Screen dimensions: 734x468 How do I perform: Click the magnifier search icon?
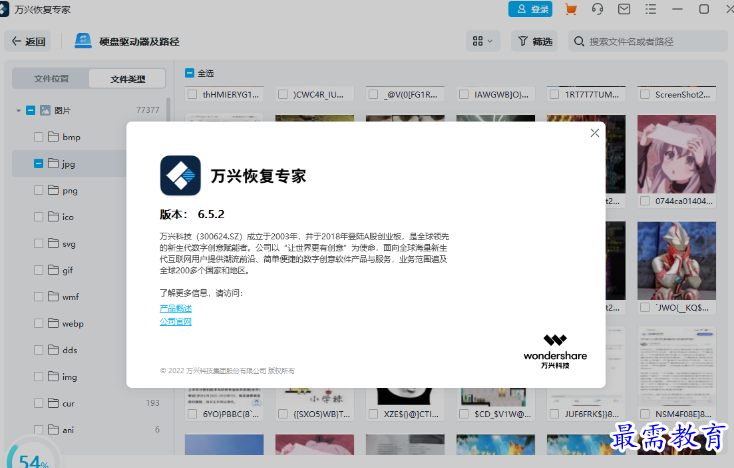click(x=579, y=41)
